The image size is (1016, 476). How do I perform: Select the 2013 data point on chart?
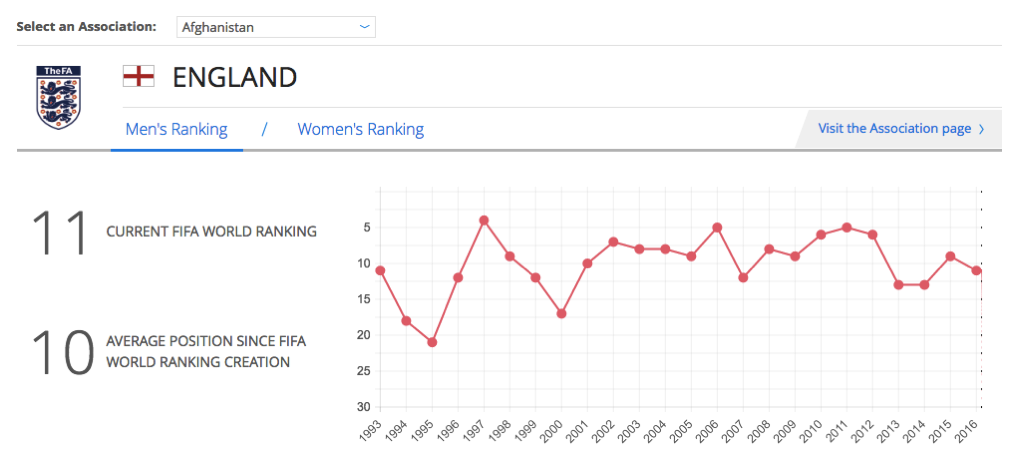899,285
